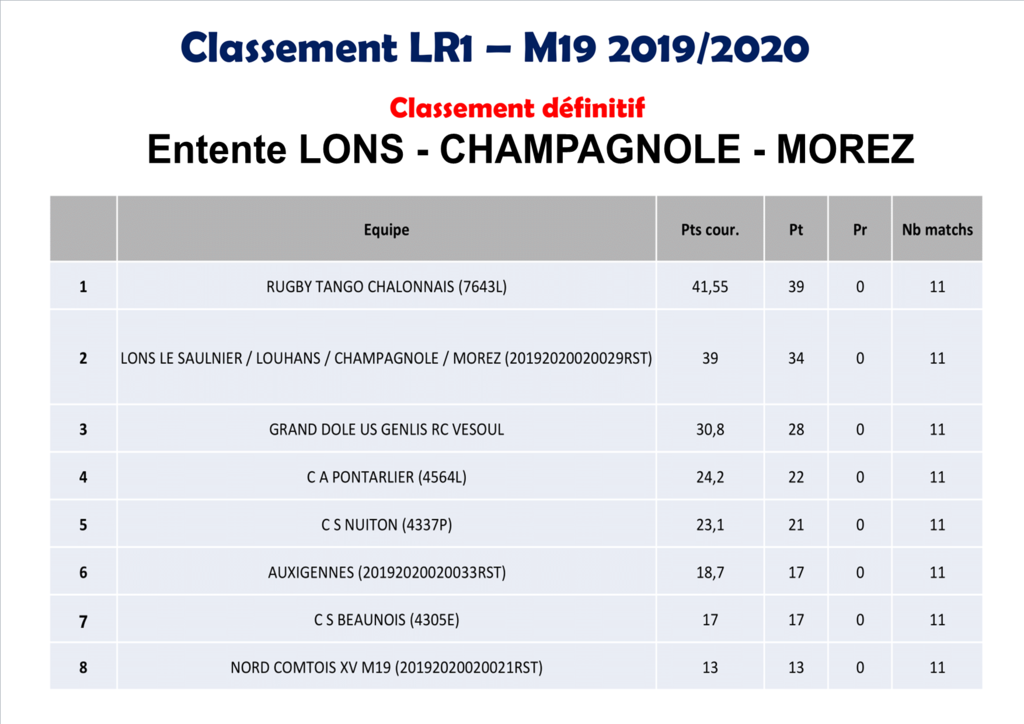Click the 'Nb matchs' column header

click(x=937, y=230)
